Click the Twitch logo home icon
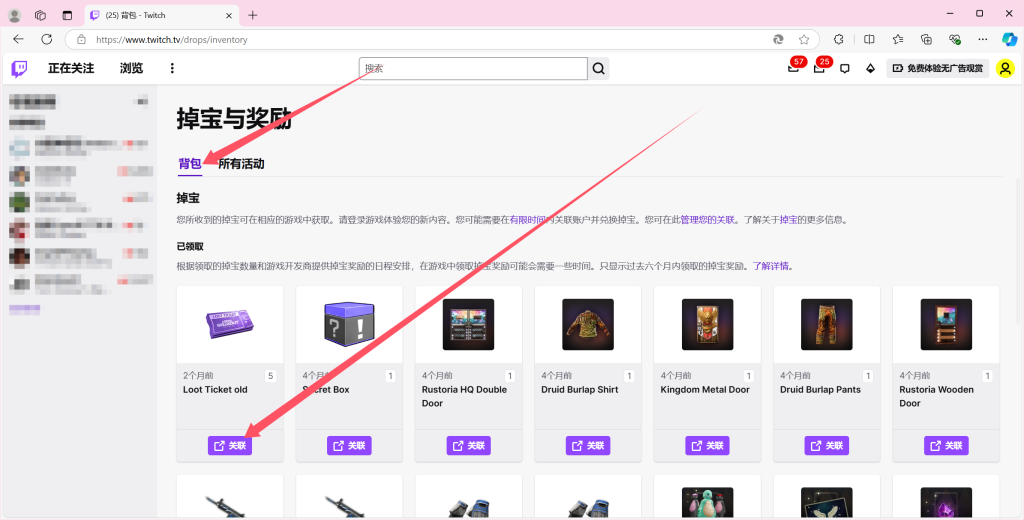 click(20, 68)
